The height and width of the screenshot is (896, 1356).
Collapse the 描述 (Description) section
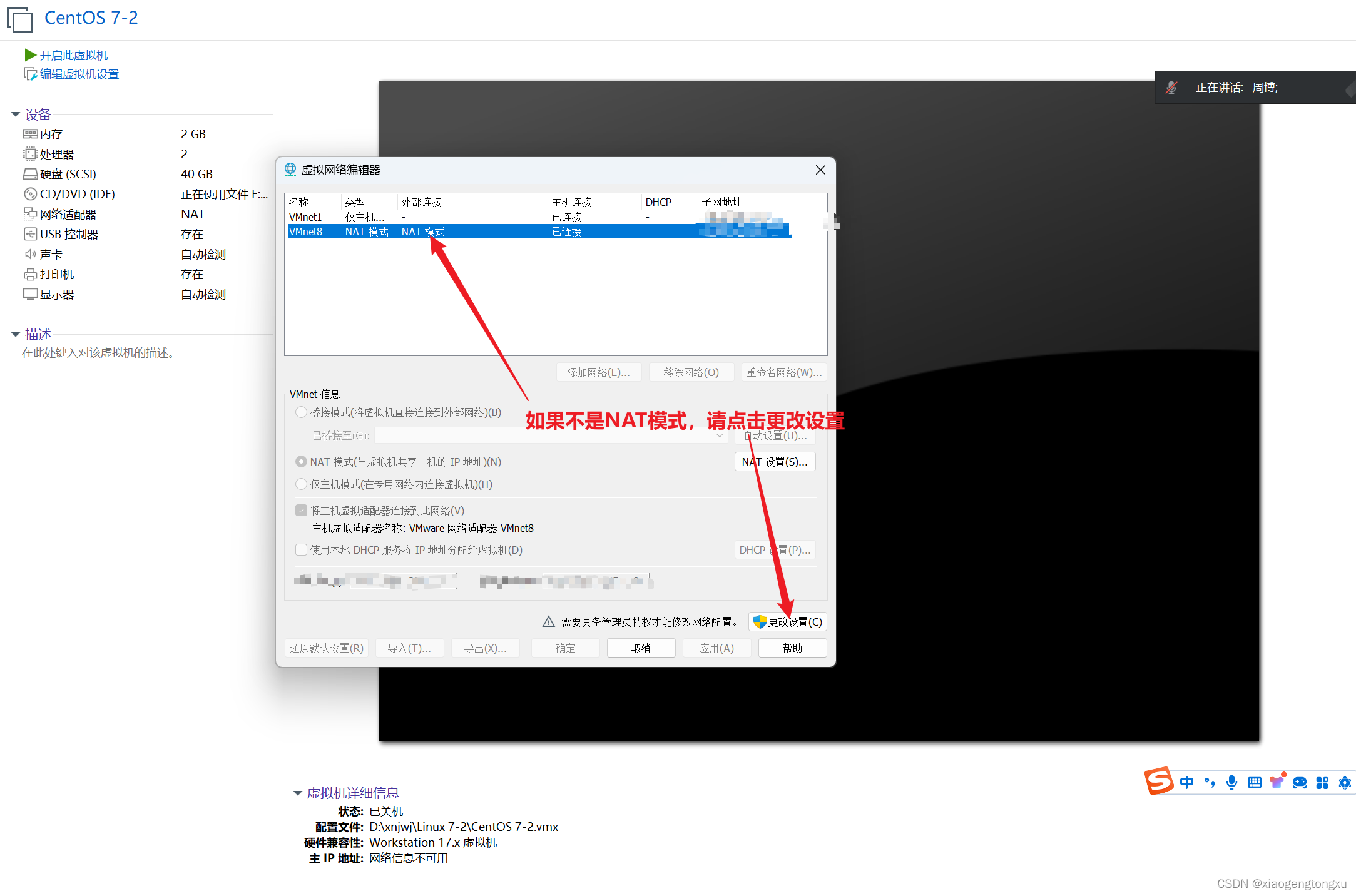point(16,335)
